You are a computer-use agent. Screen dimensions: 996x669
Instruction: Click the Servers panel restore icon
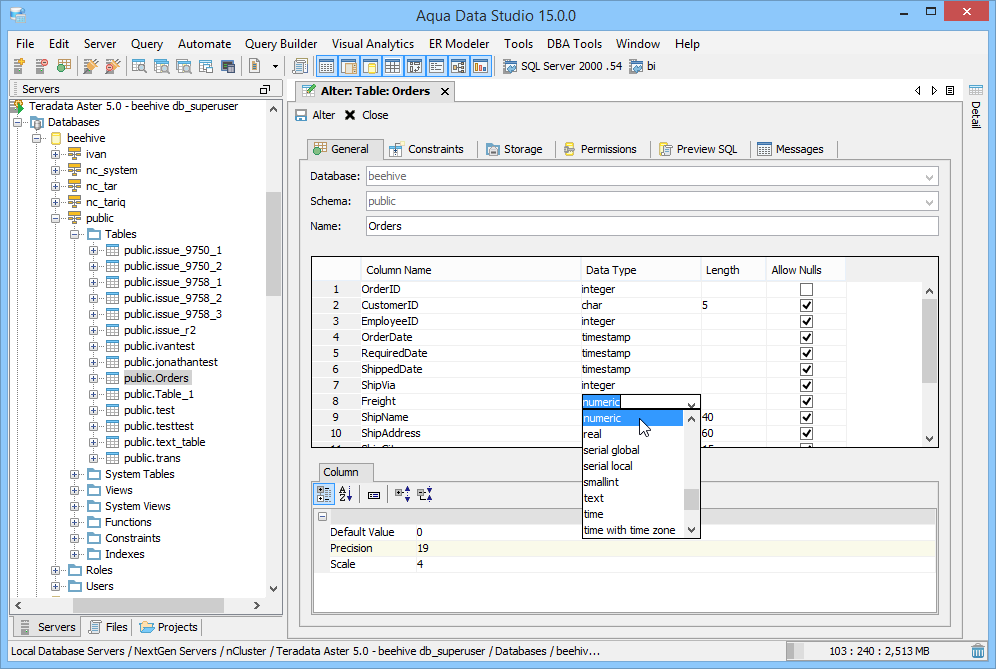(265, 90)
